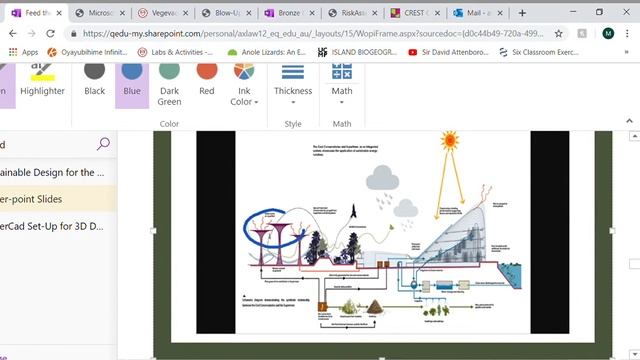Collapse the ribbon with the chevron
The height and width of the screenshot is (360, 640).
pos(629,121)
